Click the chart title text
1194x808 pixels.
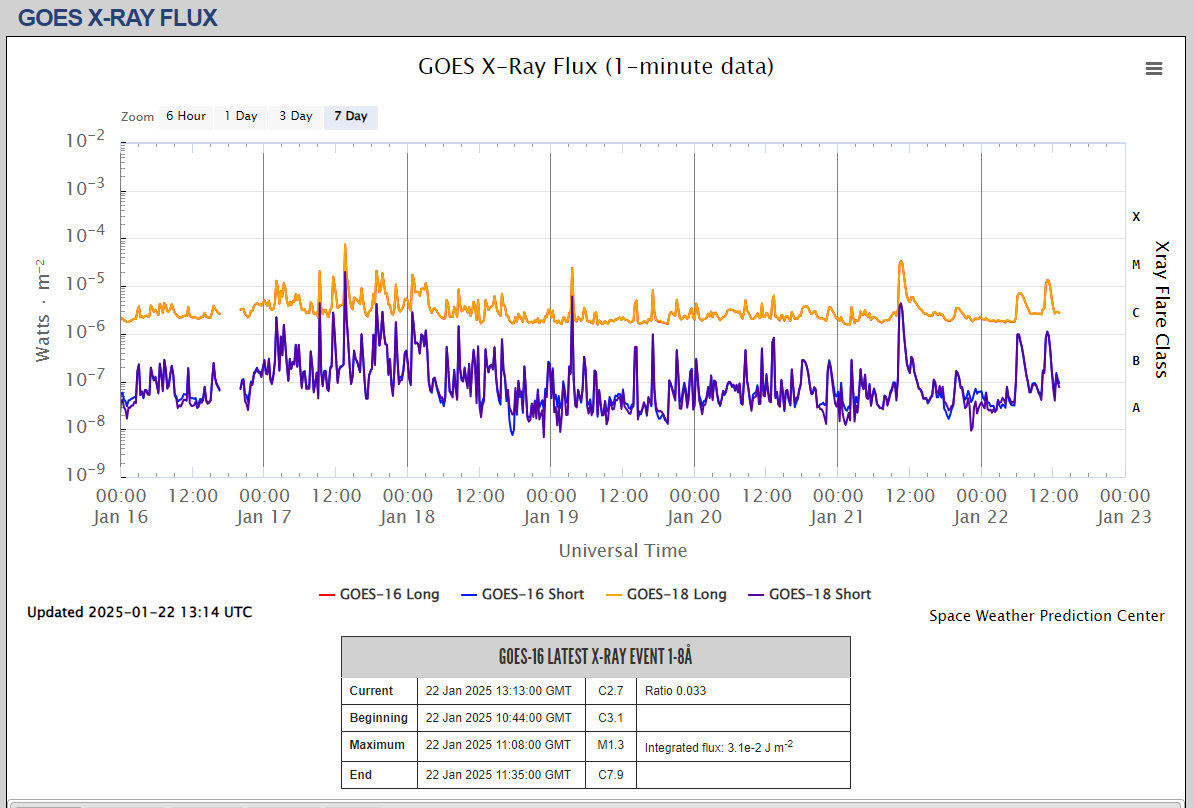(x=596, y=67)
